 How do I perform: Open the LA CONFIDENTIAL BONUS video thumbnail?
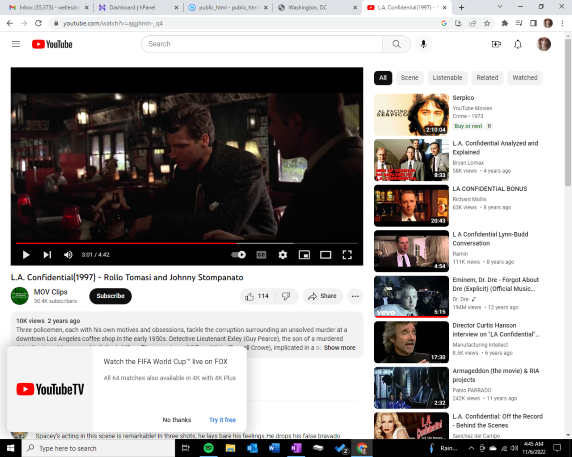(411, 206)
